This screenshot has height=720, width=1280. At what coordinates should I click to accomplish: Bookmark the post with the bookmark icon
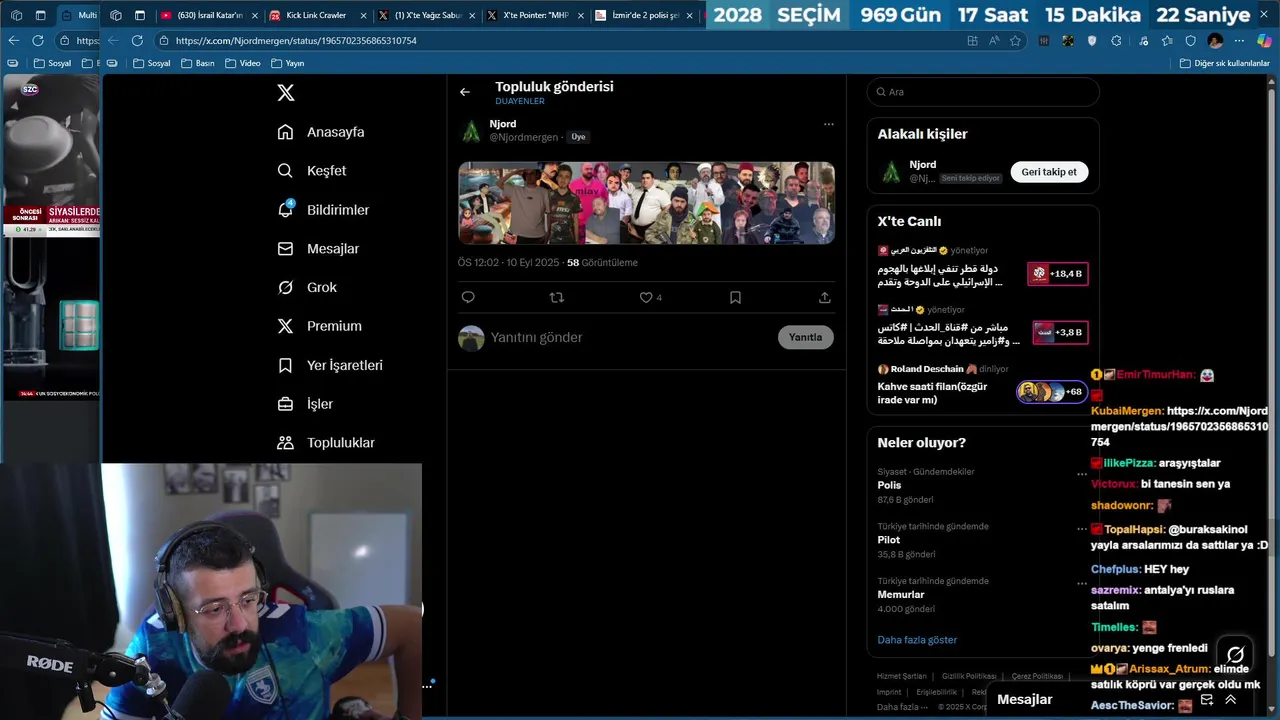coord(735,297)
